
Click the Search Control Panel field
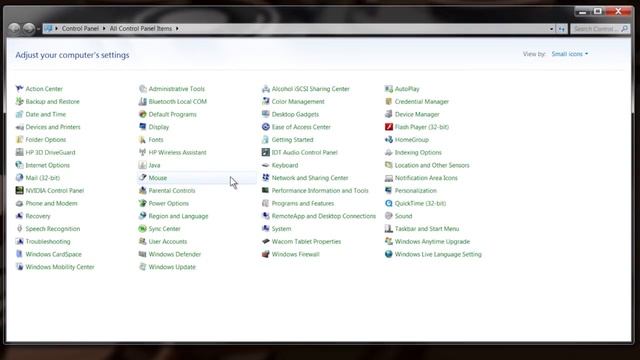600,29
